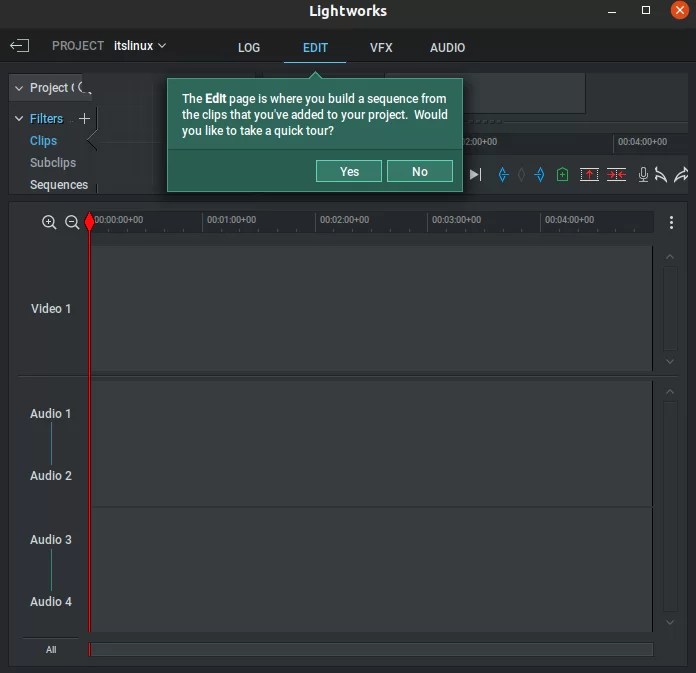Maximize the Lightworks window
The image size is (696, 673).
coord(646,10)
